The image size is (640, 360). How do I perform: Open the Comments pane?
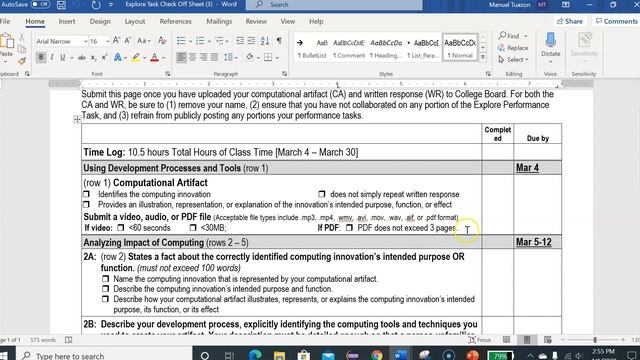(x=616, y=21)
